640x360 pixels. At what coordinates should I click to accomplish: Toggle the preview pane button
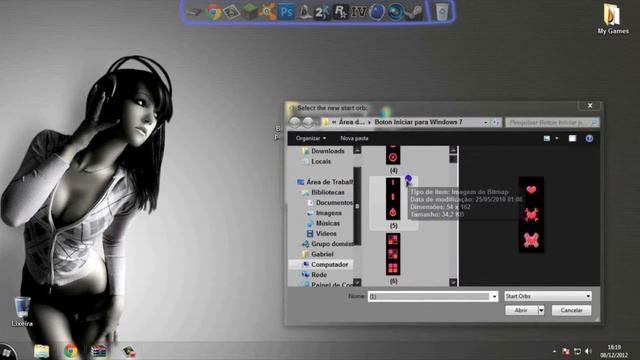572,138
